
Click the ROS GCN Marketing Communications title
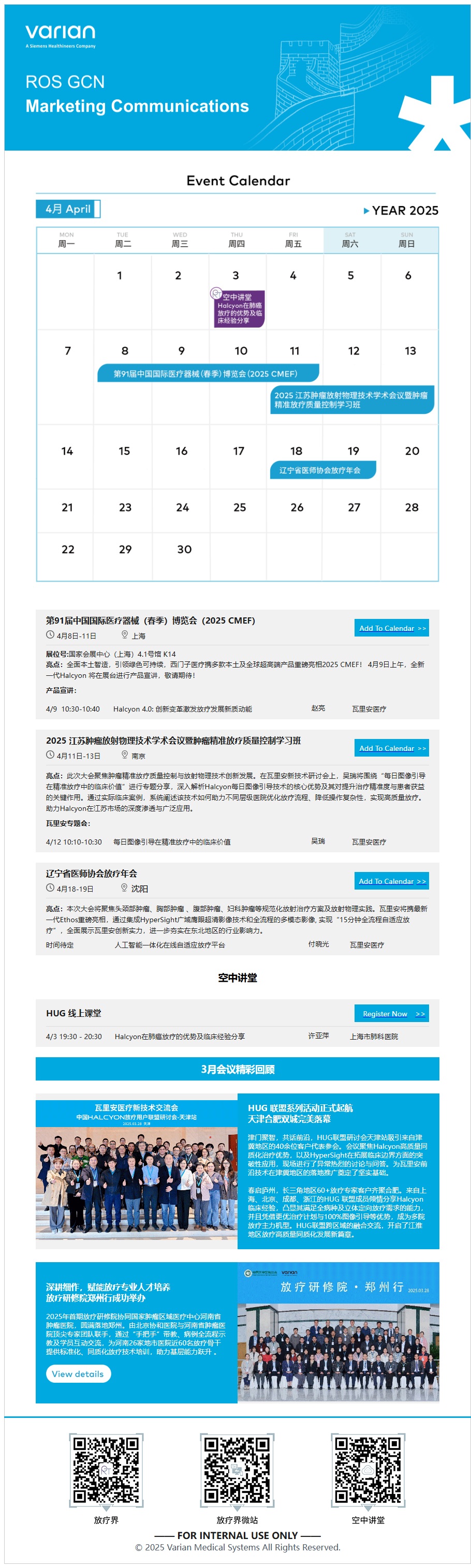point(137,94)
